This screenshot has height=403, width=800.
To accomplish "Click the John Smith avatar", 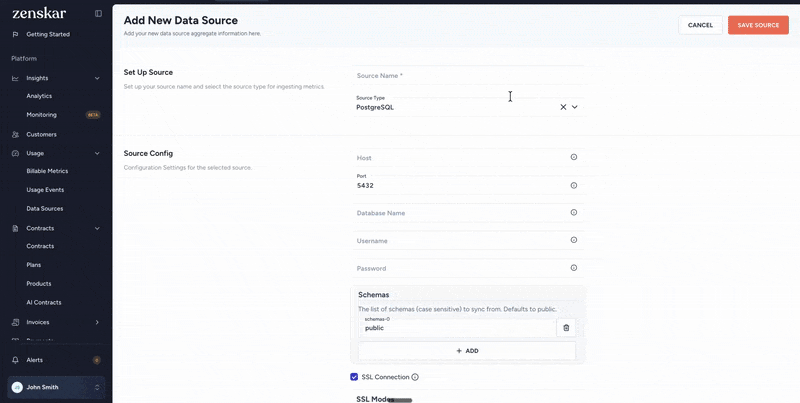I will 17,387.
